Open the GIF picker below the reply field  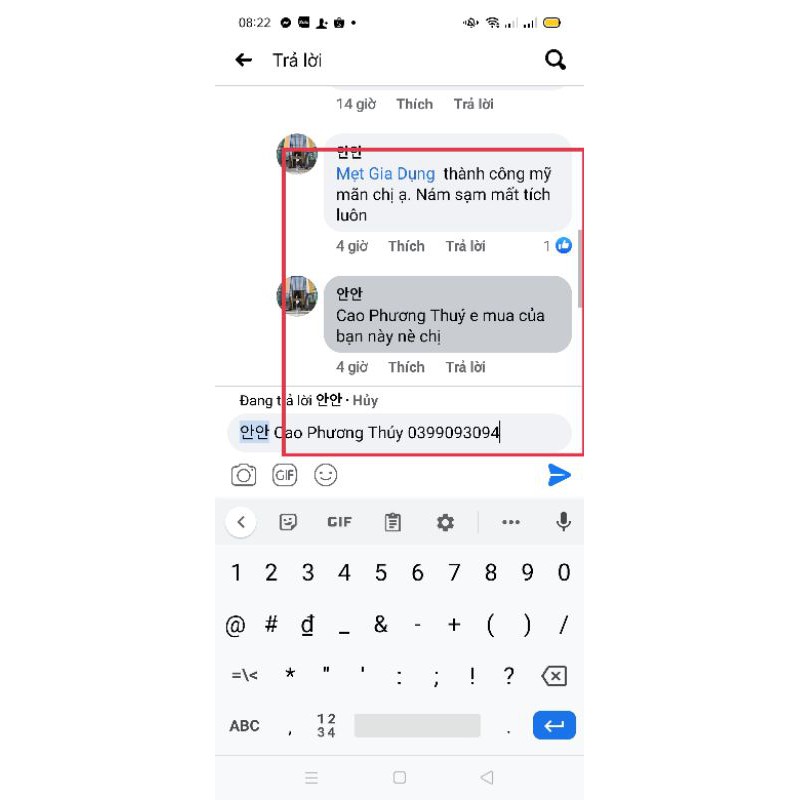click(285, 475)
